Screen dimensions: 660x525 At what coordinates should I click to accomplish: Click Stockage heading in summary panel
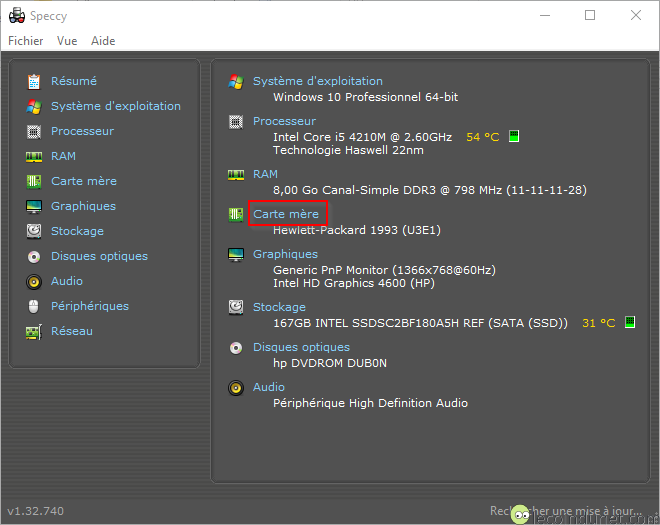coord(279,307)
